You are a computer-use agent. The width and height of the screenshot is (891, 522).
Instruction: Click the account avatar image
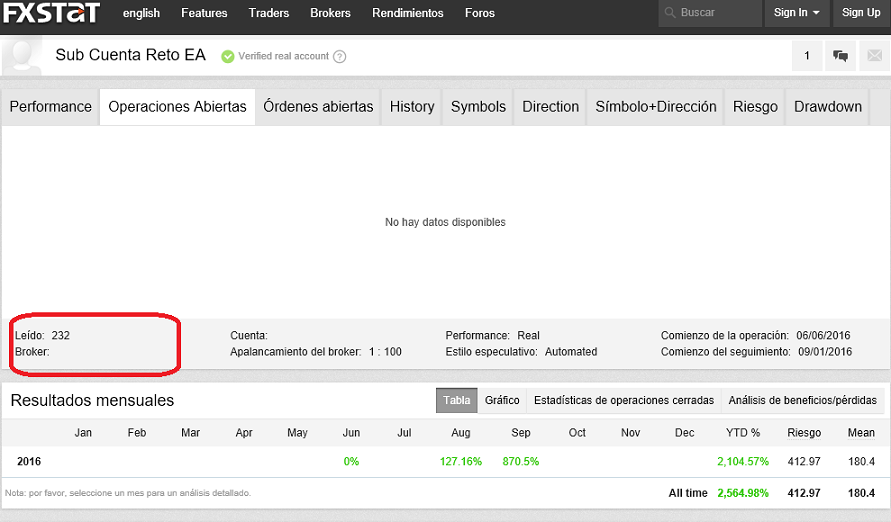22,57
